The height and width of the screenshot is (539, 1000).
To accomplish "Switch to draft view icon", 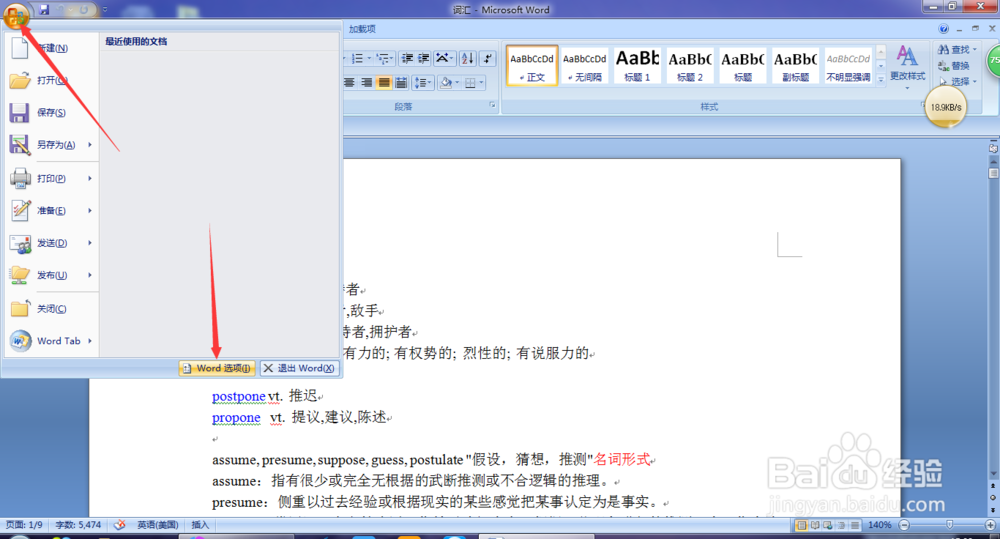I will pyautogui.click(x=855, y=525).
